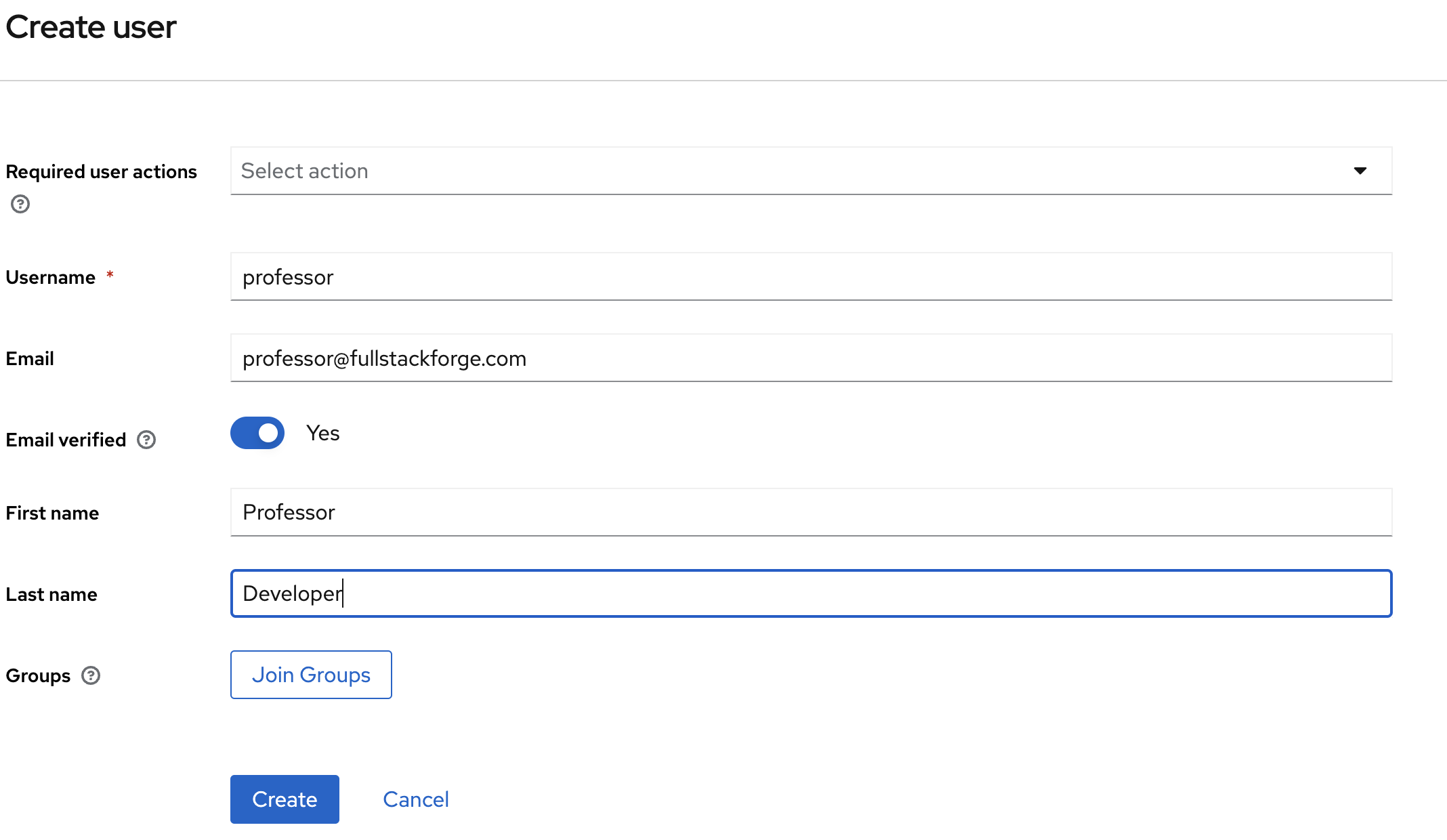Viewport: 1447px width, 840px height.
Task: Click the Join Groups button
Action: pos(311,675)
